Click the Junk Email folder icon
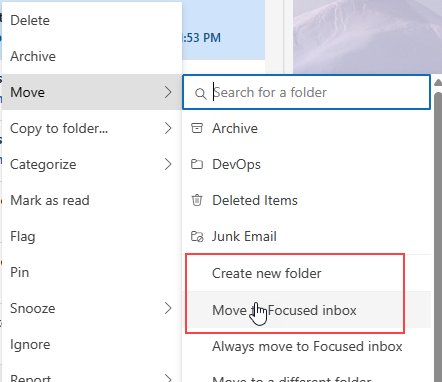Viewport: 442px width, 382px height. 197,236
